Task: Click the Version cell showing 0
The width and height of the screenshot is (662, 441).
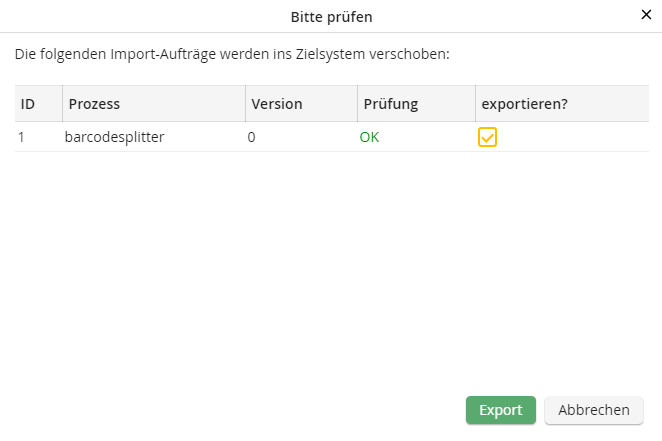Action: coord(252,137)
